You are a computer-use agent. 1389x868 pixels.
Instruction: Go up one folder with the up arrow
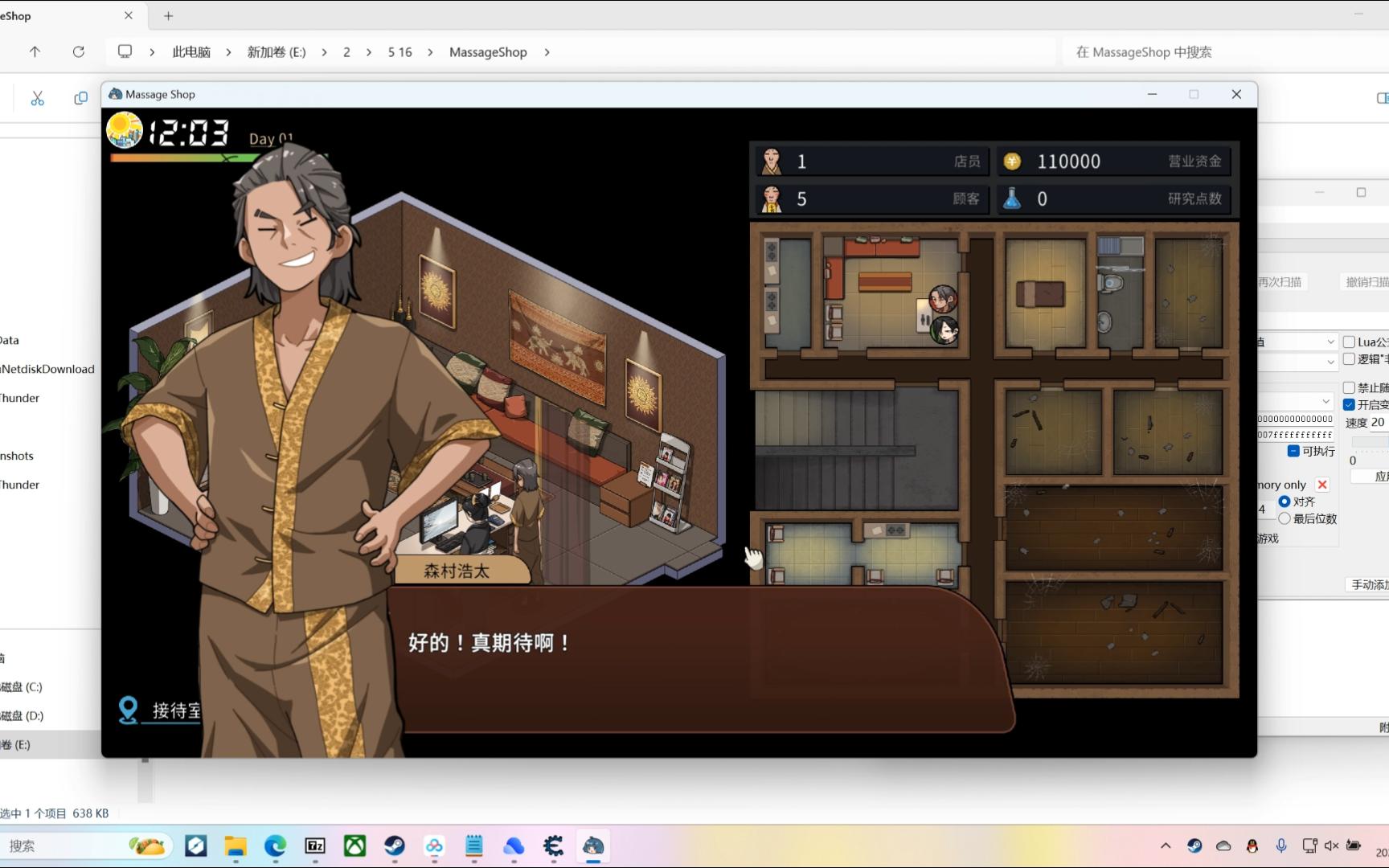click(35, 51)
